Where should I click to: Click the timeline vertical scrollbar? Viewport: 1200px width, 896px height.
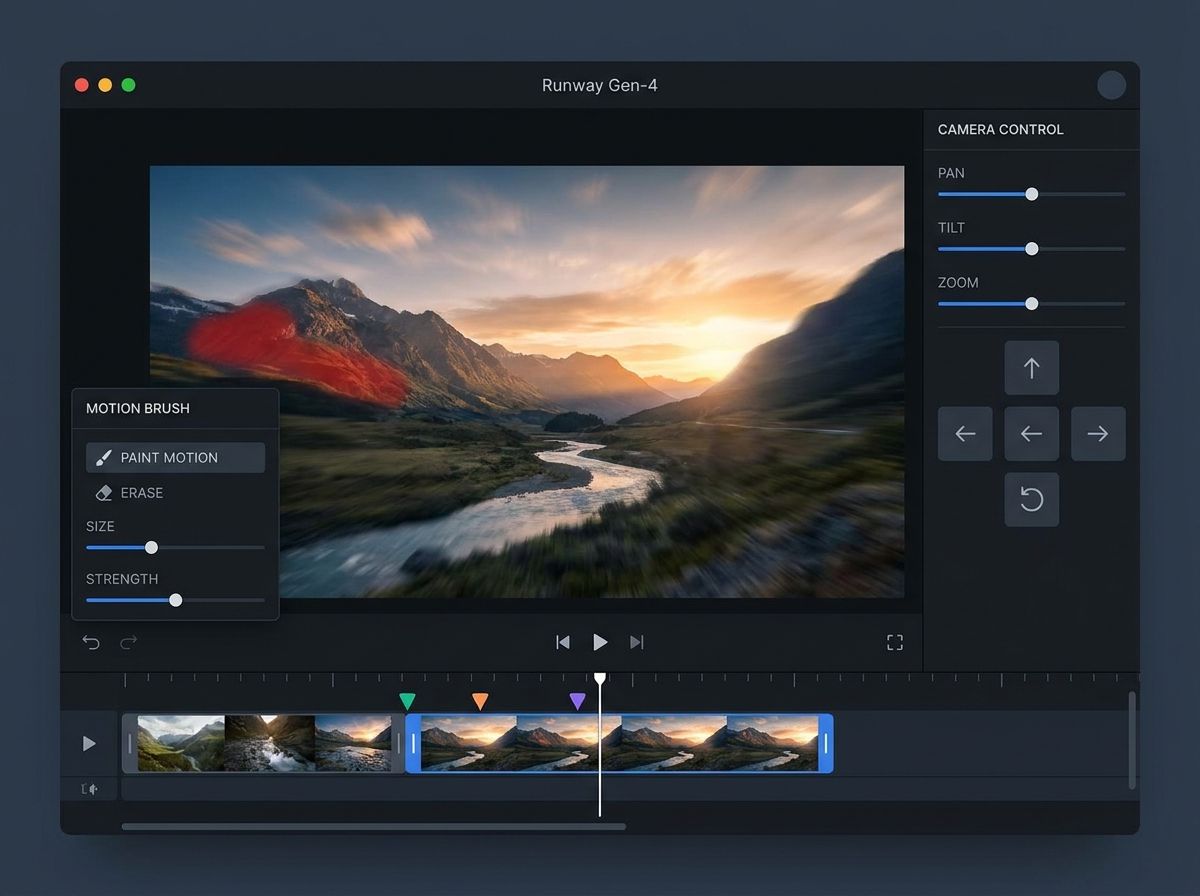coord(1132,740)
